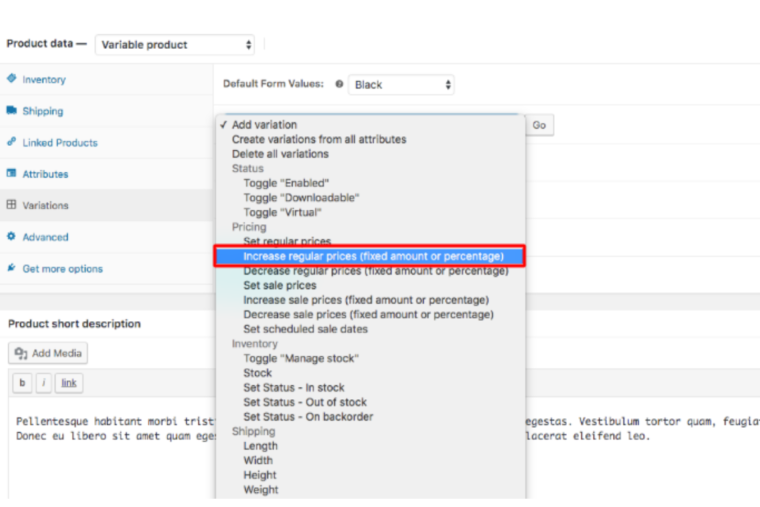
Task: Open the Attributes tab
Action: [106, 174]
